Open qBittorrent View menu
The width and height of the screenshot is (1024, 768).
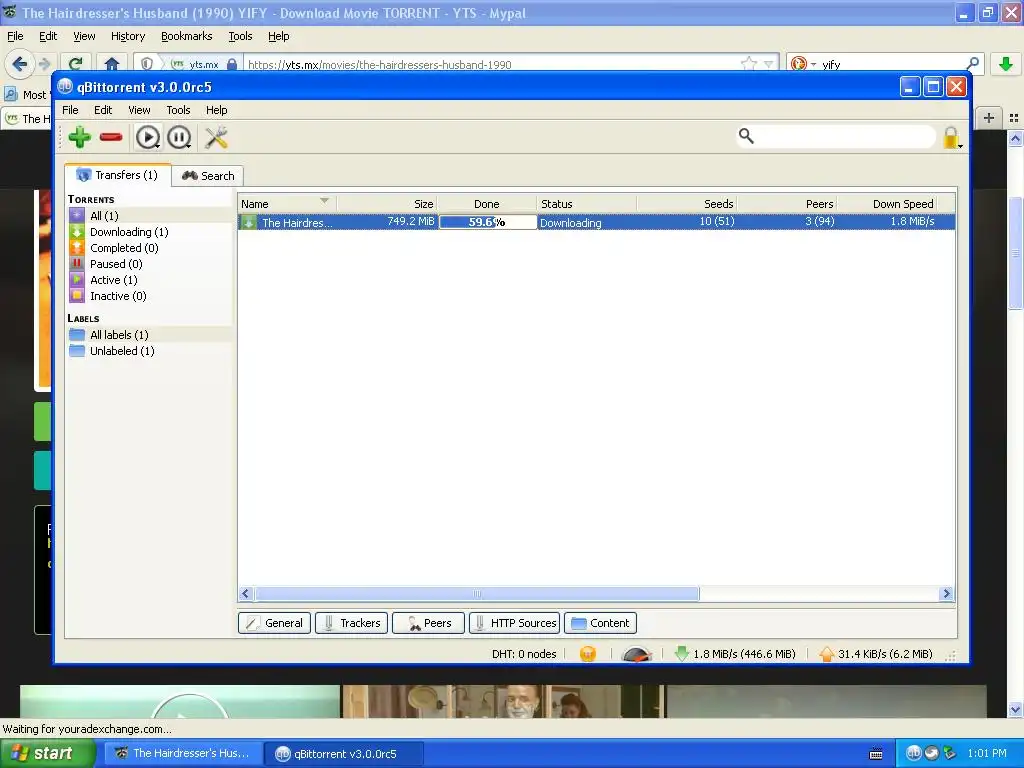click(139, 110)
